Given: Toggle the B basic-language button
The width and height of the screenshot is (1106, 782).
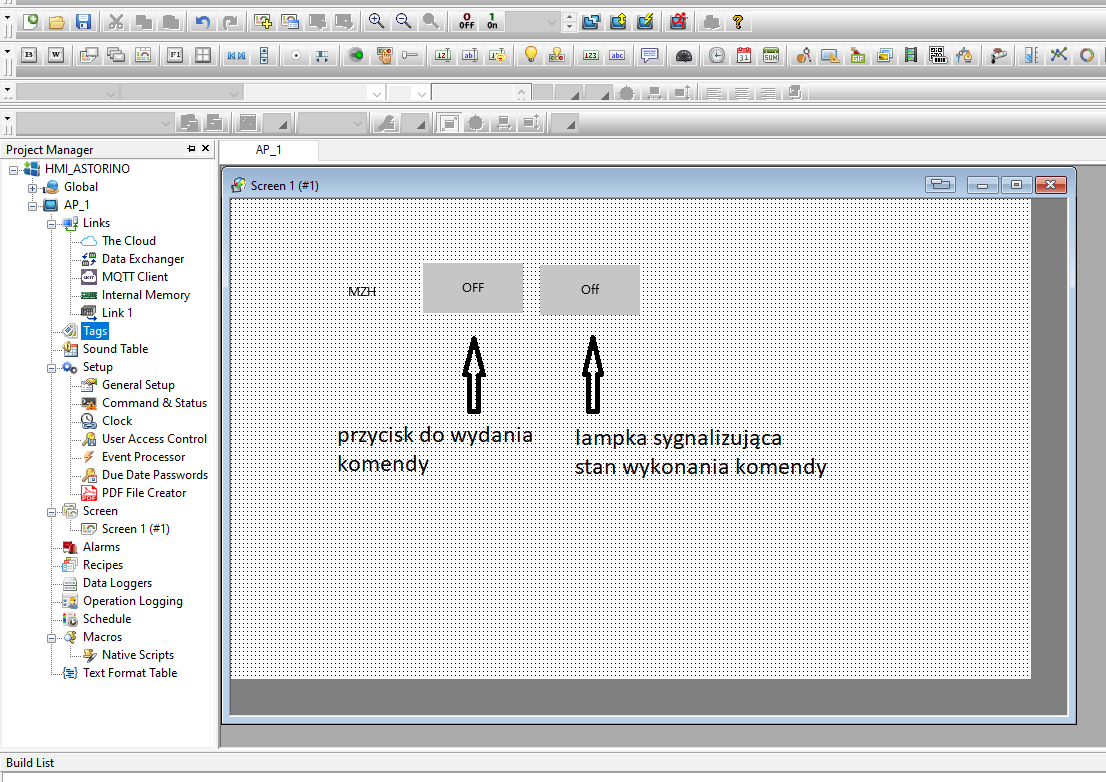Looking at the screenshot, I should point(29,55).
